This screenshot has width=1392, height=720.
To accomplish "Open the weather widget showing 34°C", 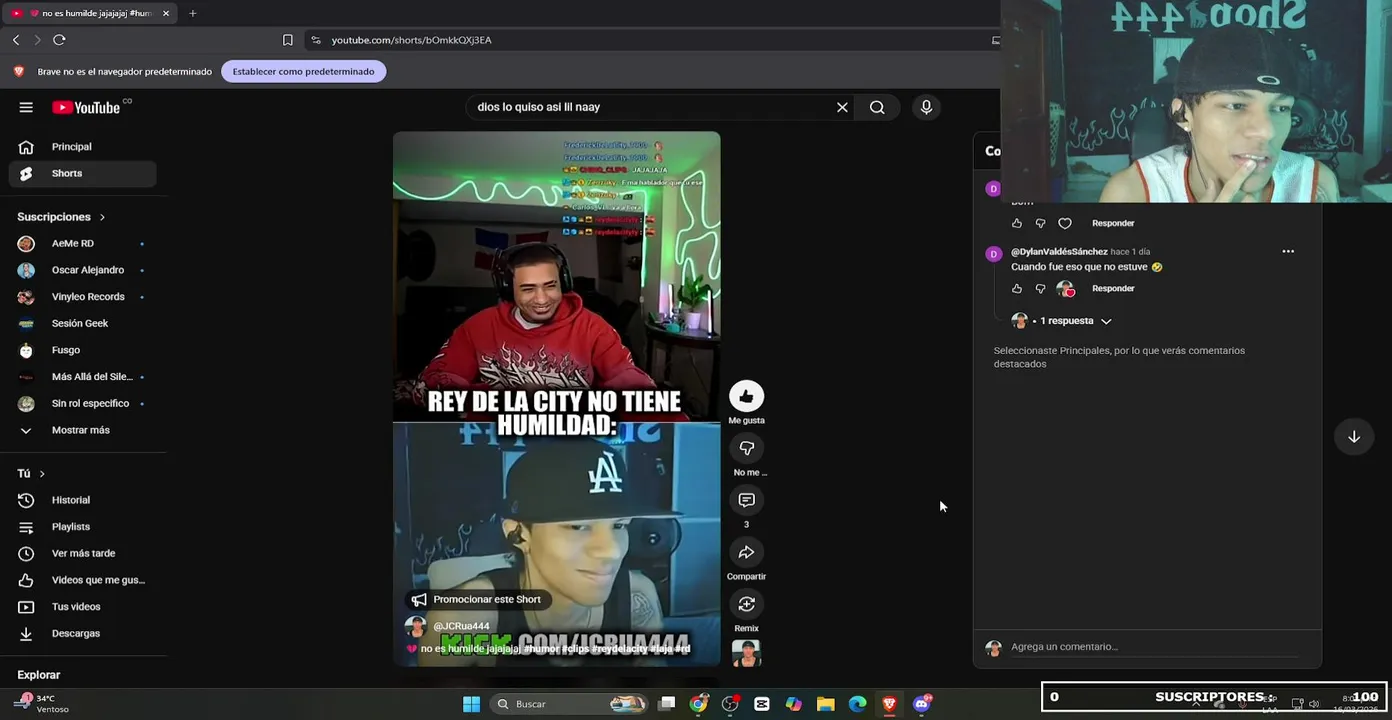I will 42,703.
